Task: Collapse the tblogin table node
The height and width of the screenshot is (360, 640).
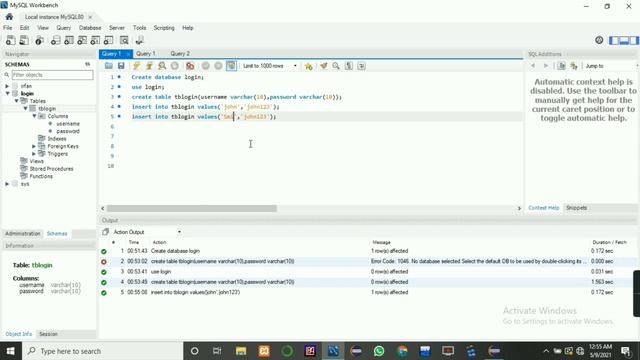Action: click(x=25, y=109)
